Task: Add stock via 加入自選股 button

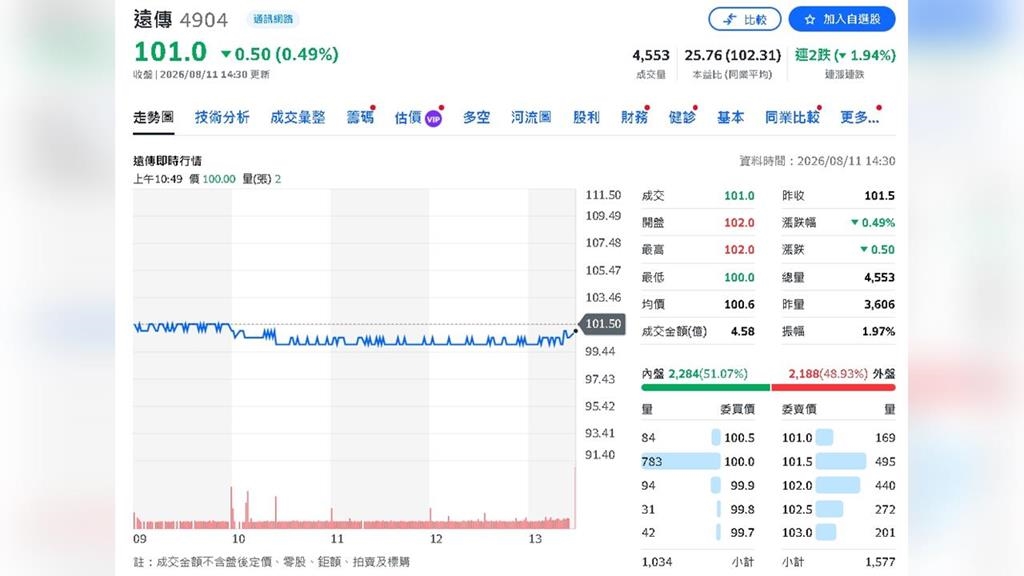Action: 842,20
